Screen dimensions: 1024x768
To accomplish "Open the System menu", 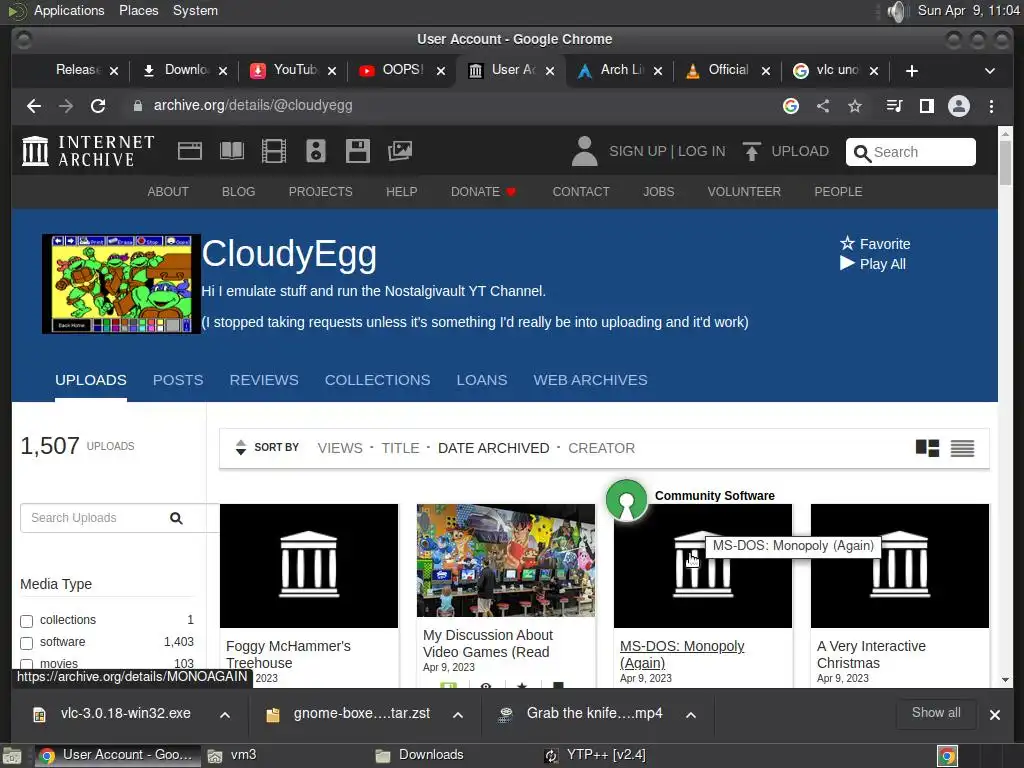I will point(195,10).
